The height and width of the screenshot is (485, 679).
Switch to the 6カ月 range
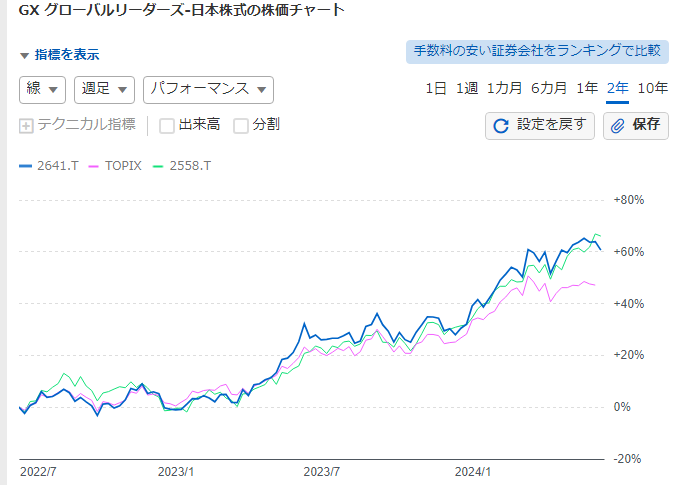(x=550, y=88)
